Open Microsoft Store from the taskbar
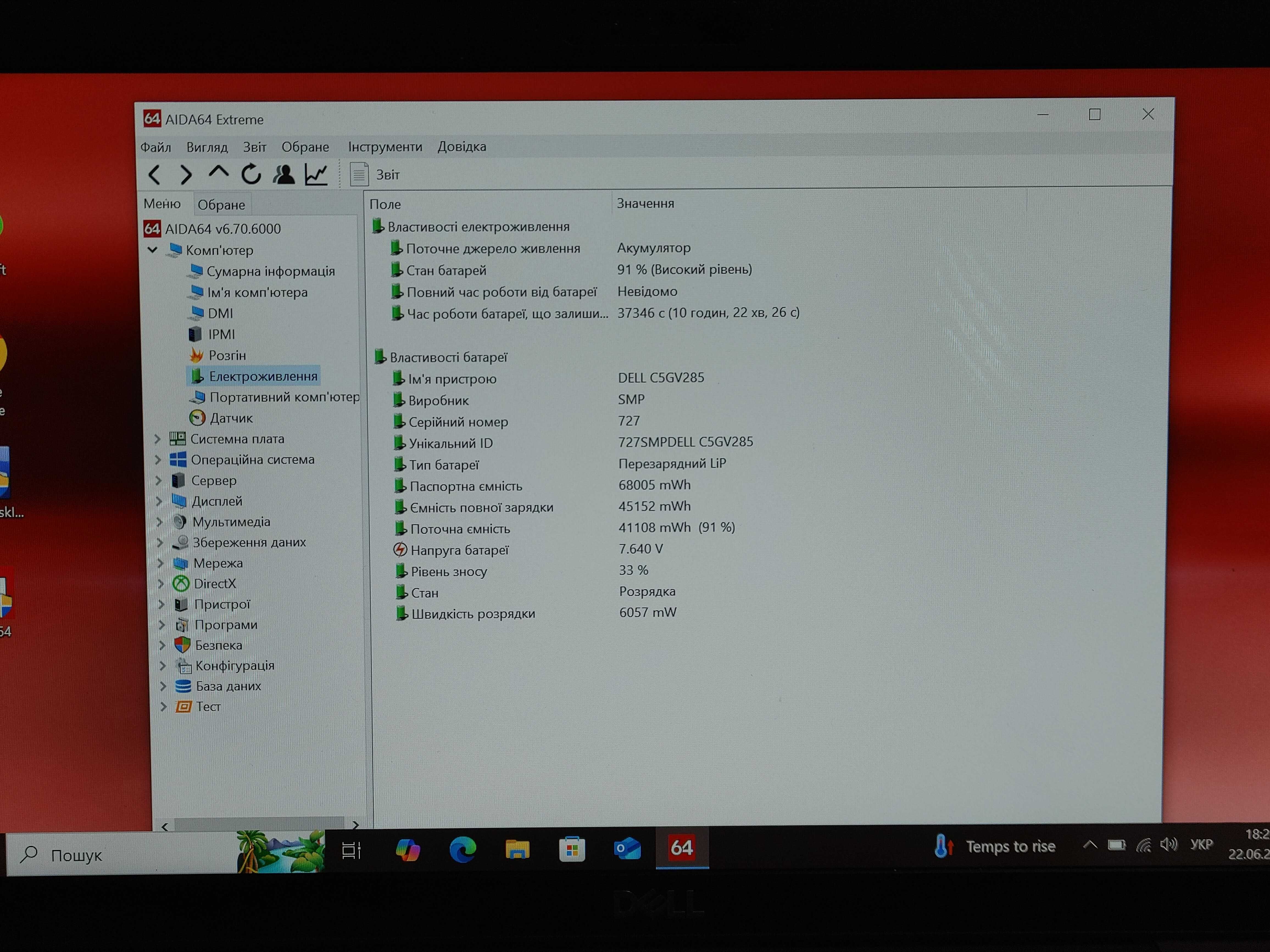The width and height of the screenshot is (1270, 952). [x=572, y=849]
